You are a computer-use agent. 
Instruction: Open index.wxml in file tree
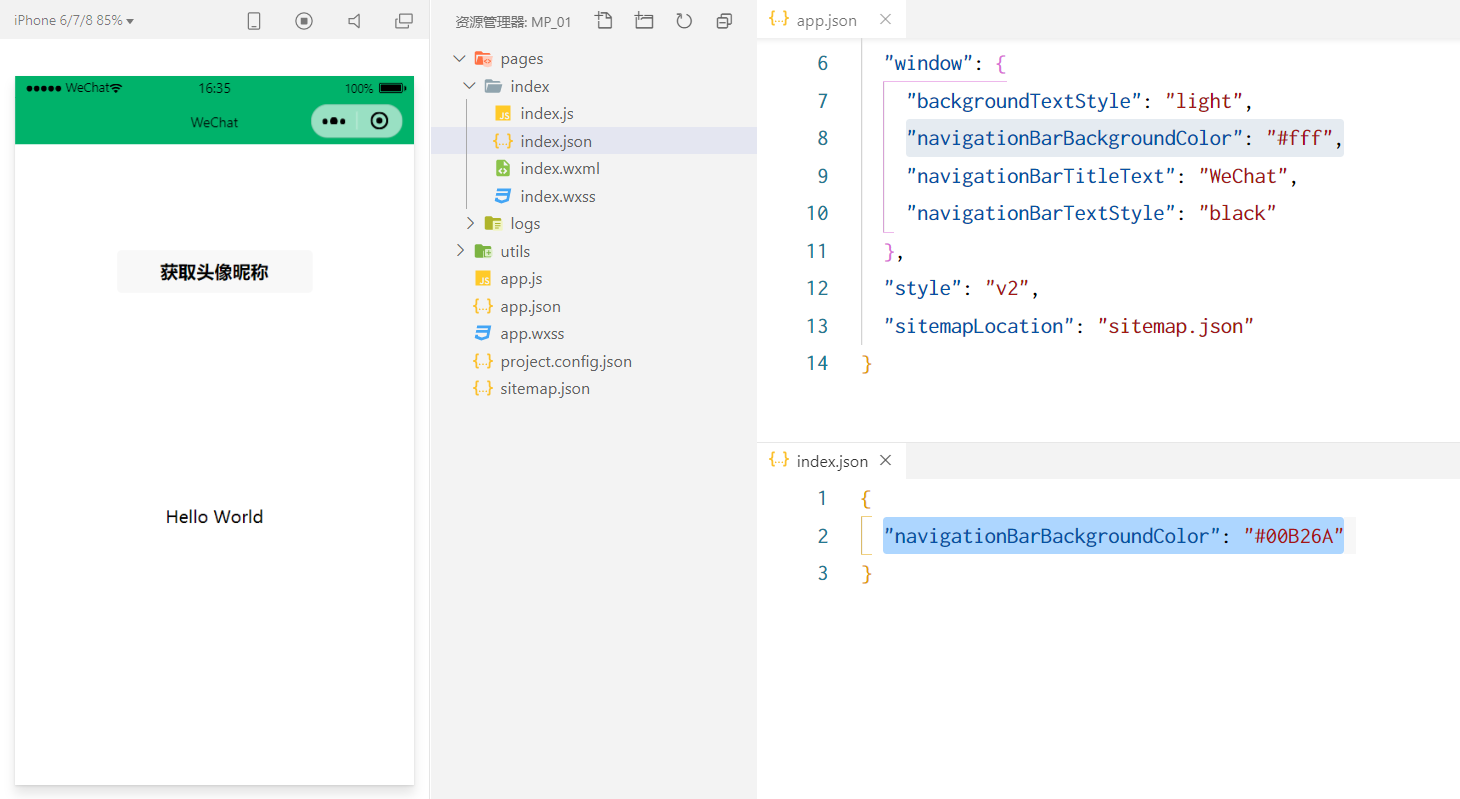pyautogui.click(x=559, y=168)
